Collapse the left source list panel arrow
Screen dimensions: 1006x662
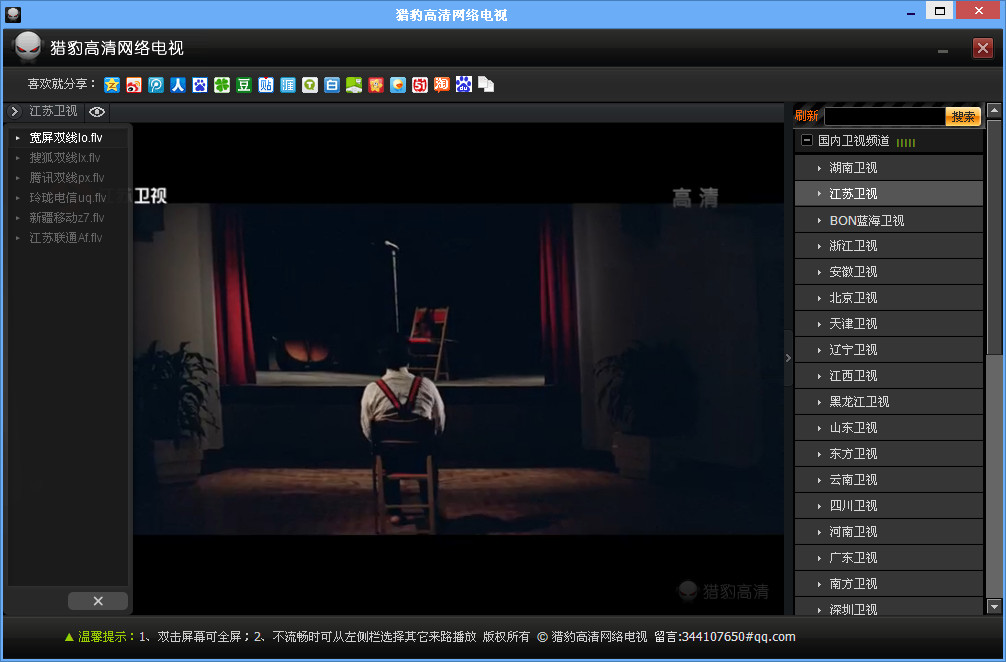coord(15,112)
